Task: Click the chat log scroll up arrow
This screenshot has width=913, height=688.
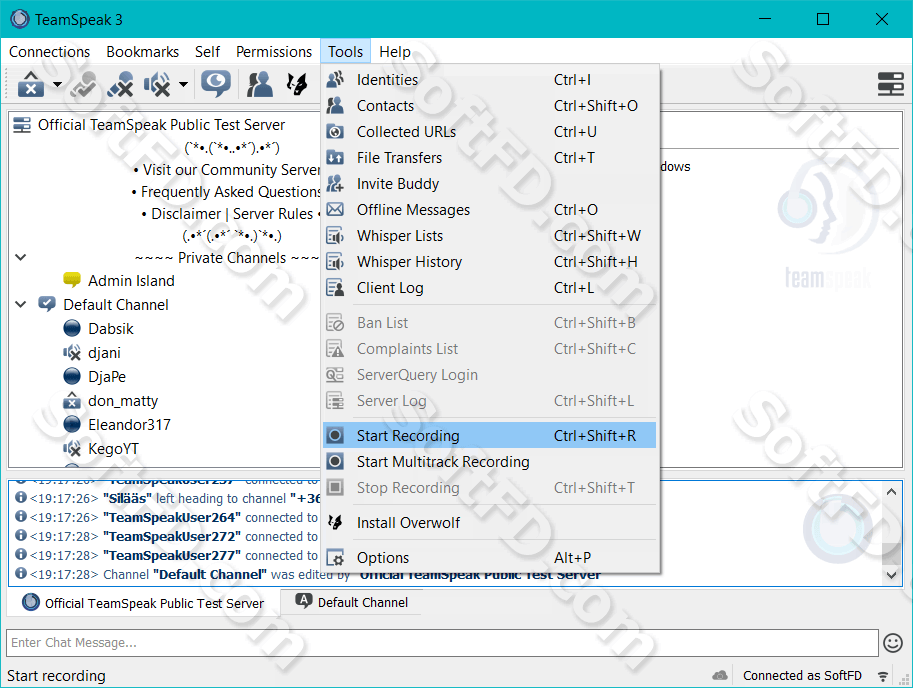Action: (891, 492)
